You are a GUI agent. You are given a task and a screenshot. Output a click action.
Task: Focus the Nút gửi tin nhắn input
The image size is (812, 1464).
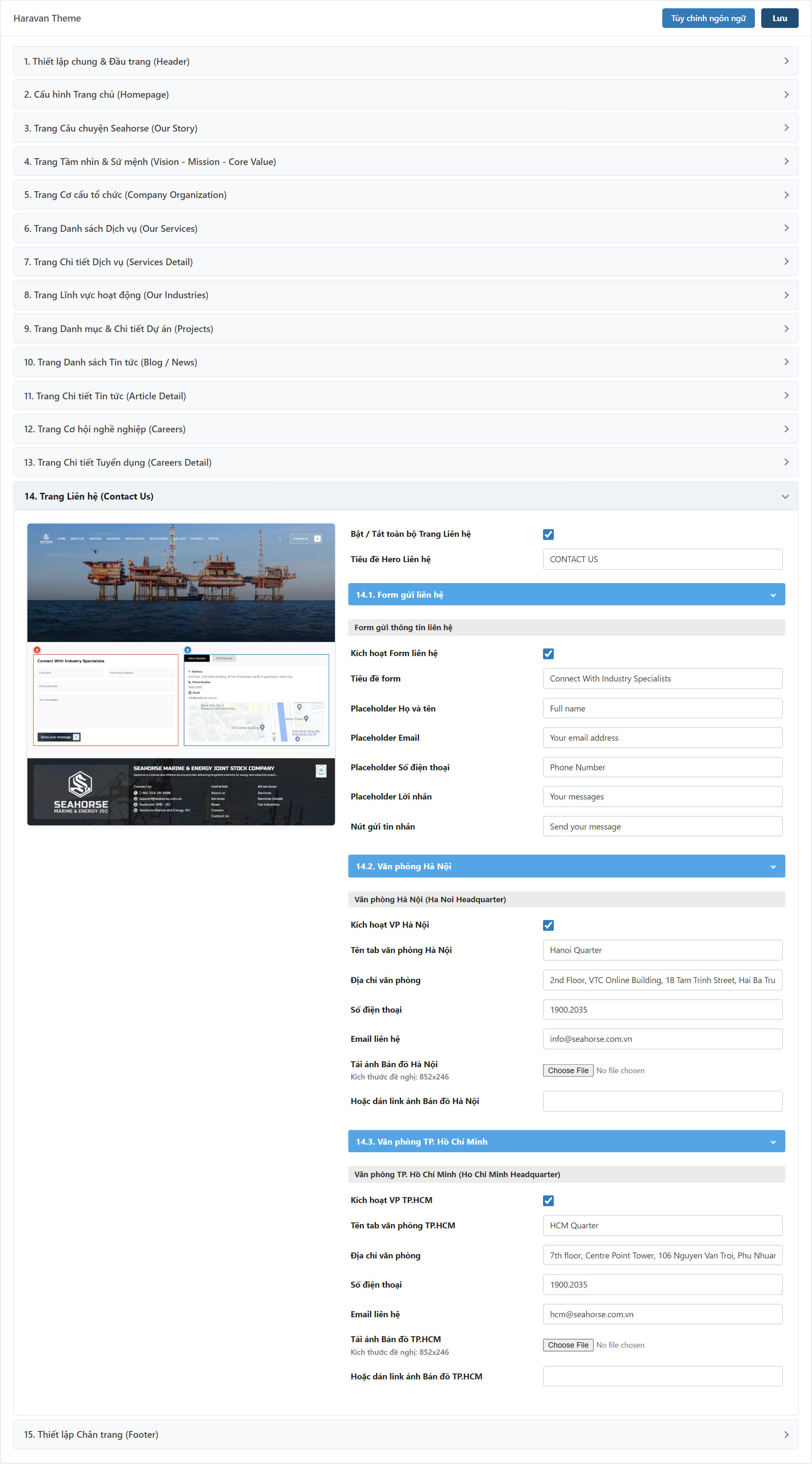663,827
